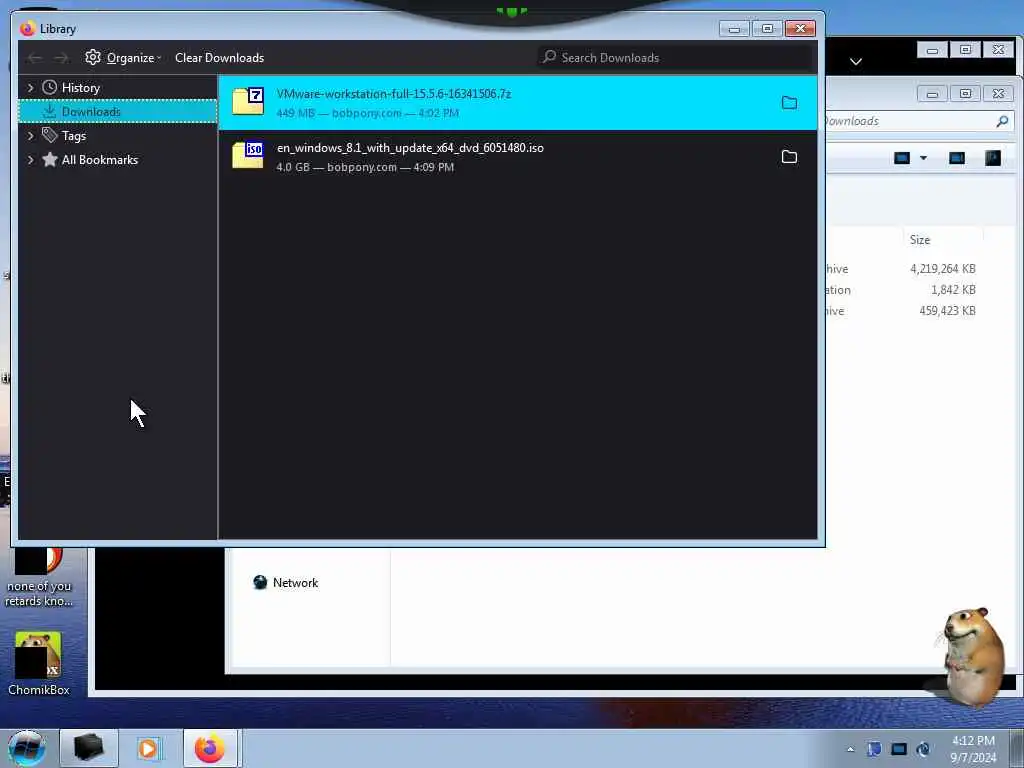Click the back arrow in Library toolbar
1024x768 pixels.
(x=35, y=58)
